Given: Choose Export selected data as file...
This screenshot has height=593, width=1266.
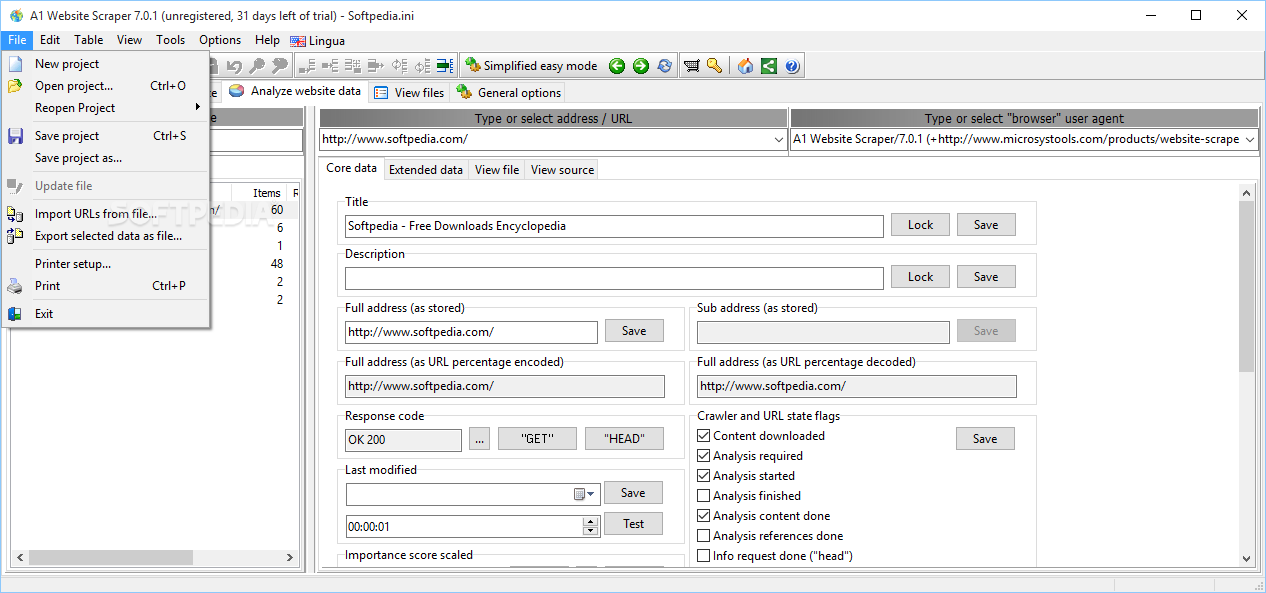Looking at the screenshot, I should tap(105, 236).
